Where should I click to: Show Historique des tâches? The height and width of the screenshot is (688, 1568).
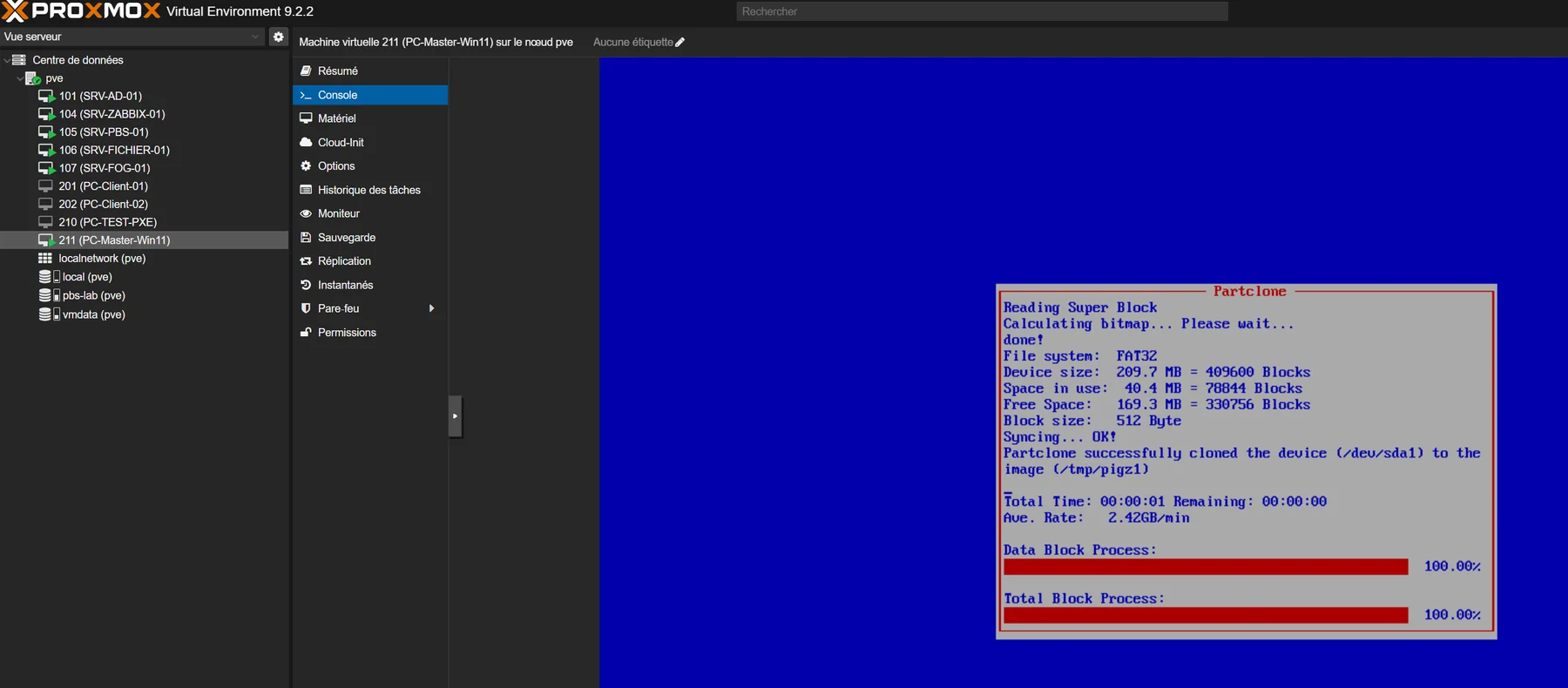click(x=370, y=190)
